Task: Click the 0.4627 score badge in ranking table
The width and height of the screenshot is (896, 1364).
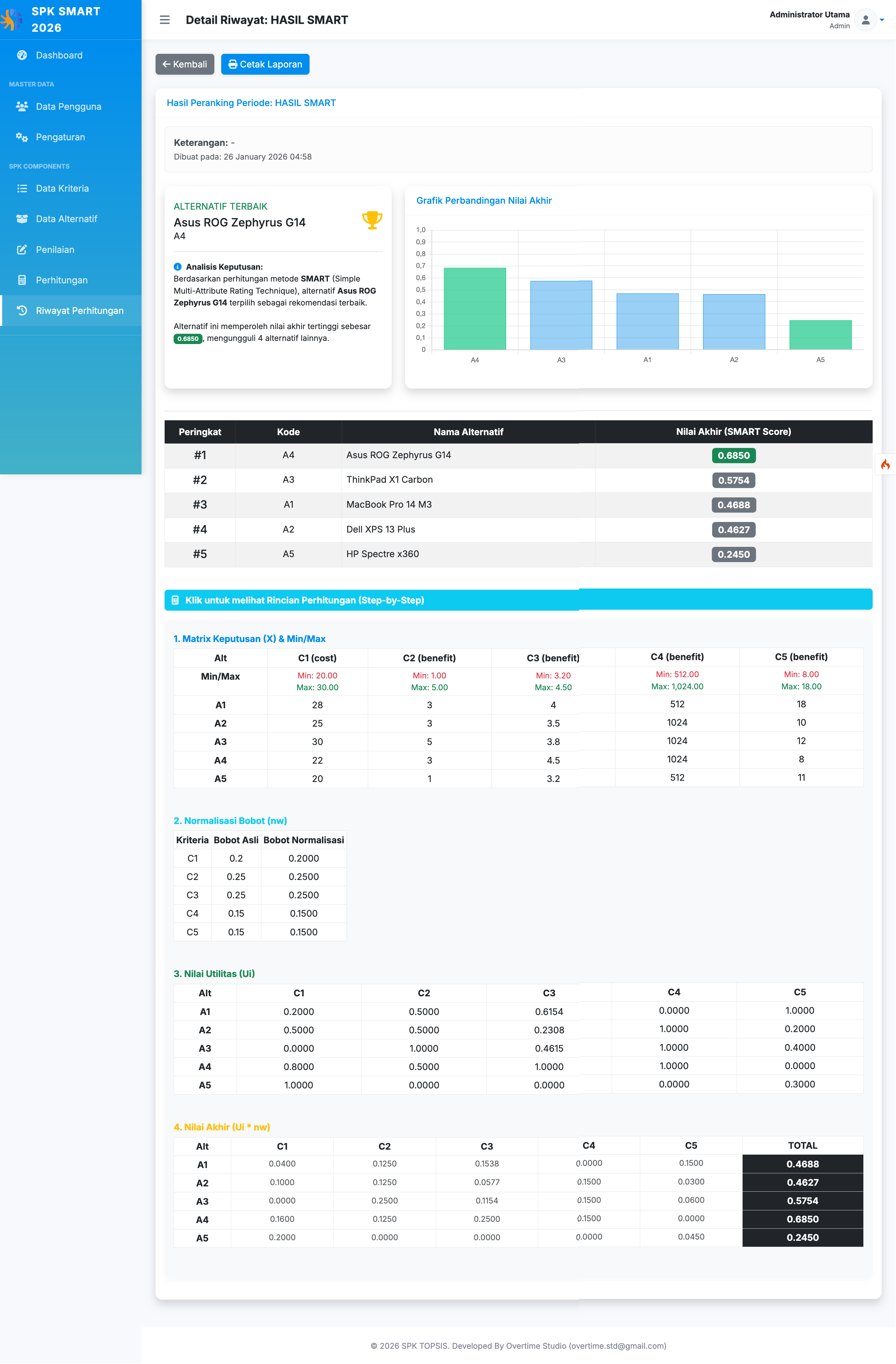Action: [x=733, y=529]
